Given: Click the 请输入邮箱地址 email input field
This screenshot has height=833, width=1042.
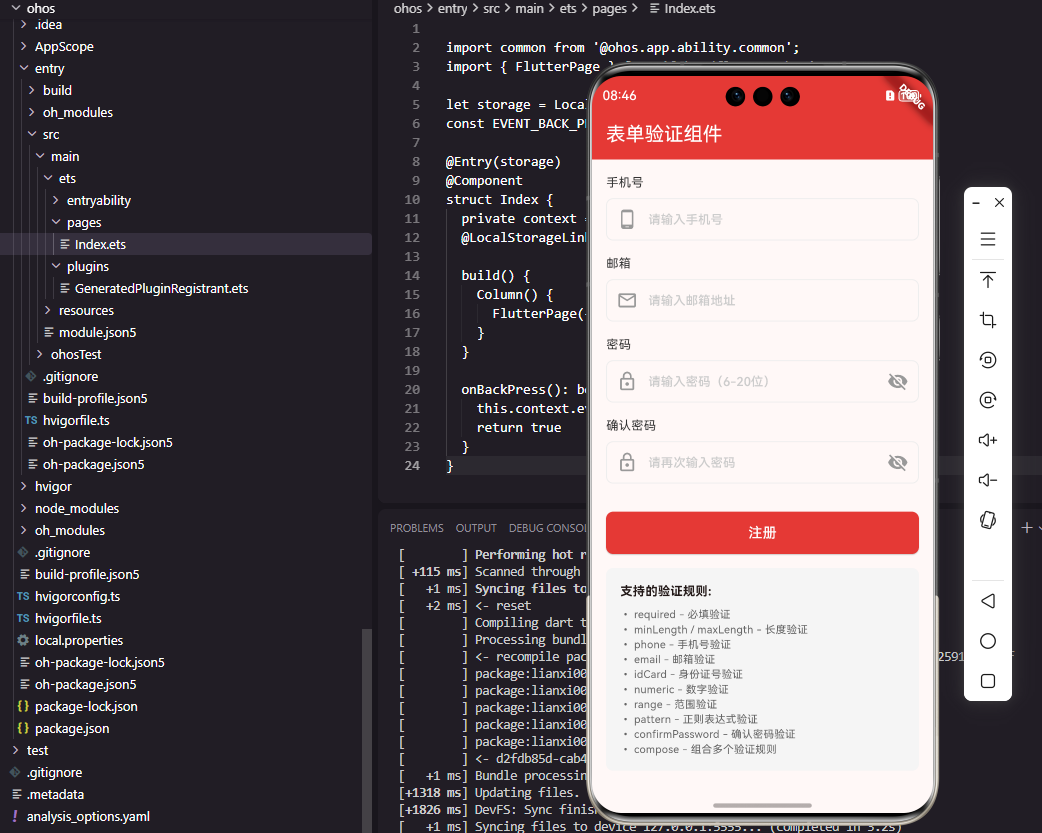Looking at the screenshot, I should coord(762,300).
